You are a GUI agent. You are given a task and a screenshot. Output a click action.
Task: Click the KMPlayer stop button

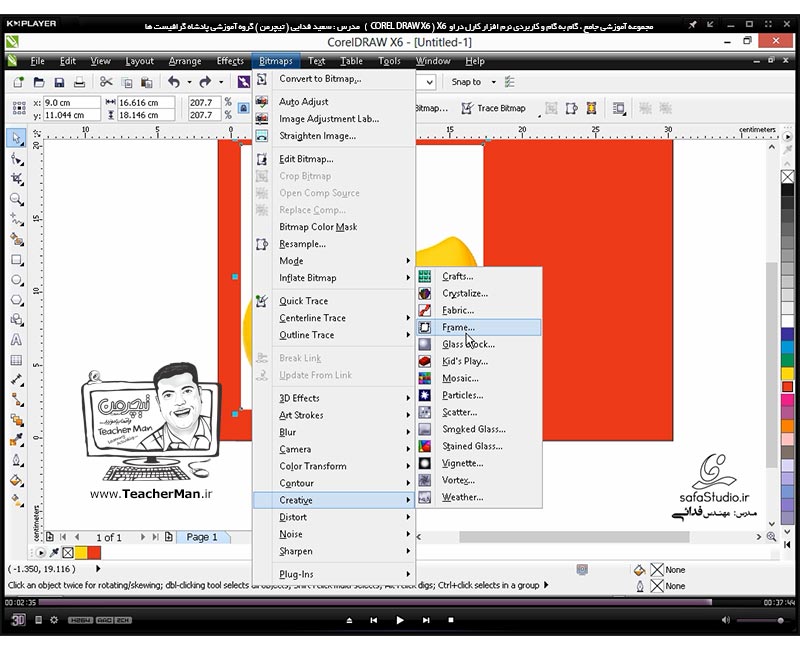(451, 620)
